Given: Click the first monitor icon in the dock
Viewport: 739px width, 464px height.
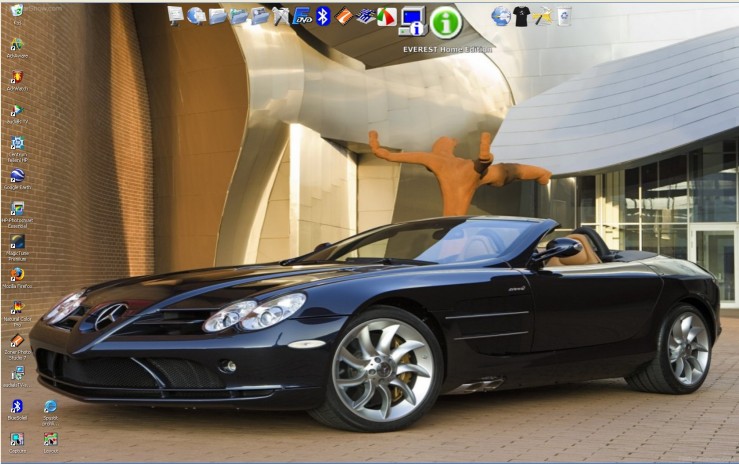Looking at the screenshot, I should pyautogui.click(x=176, y=15).
